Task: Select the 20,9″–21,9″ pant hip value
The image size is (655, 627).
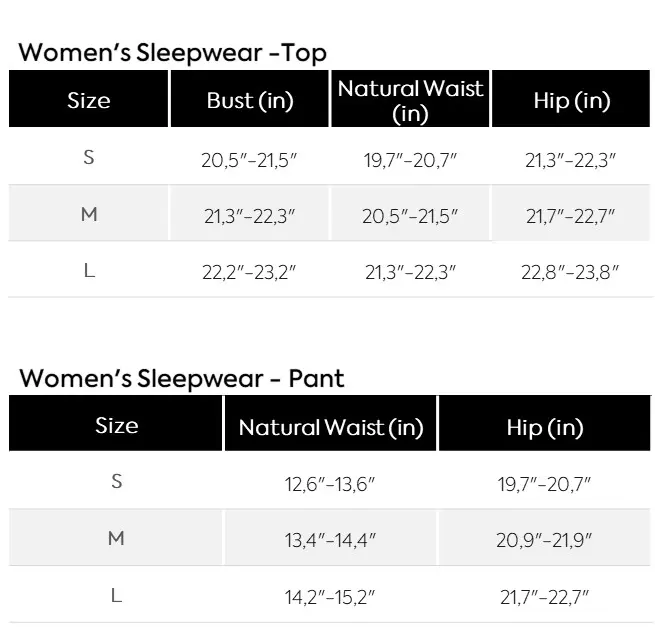Action: tap(544, 540)
